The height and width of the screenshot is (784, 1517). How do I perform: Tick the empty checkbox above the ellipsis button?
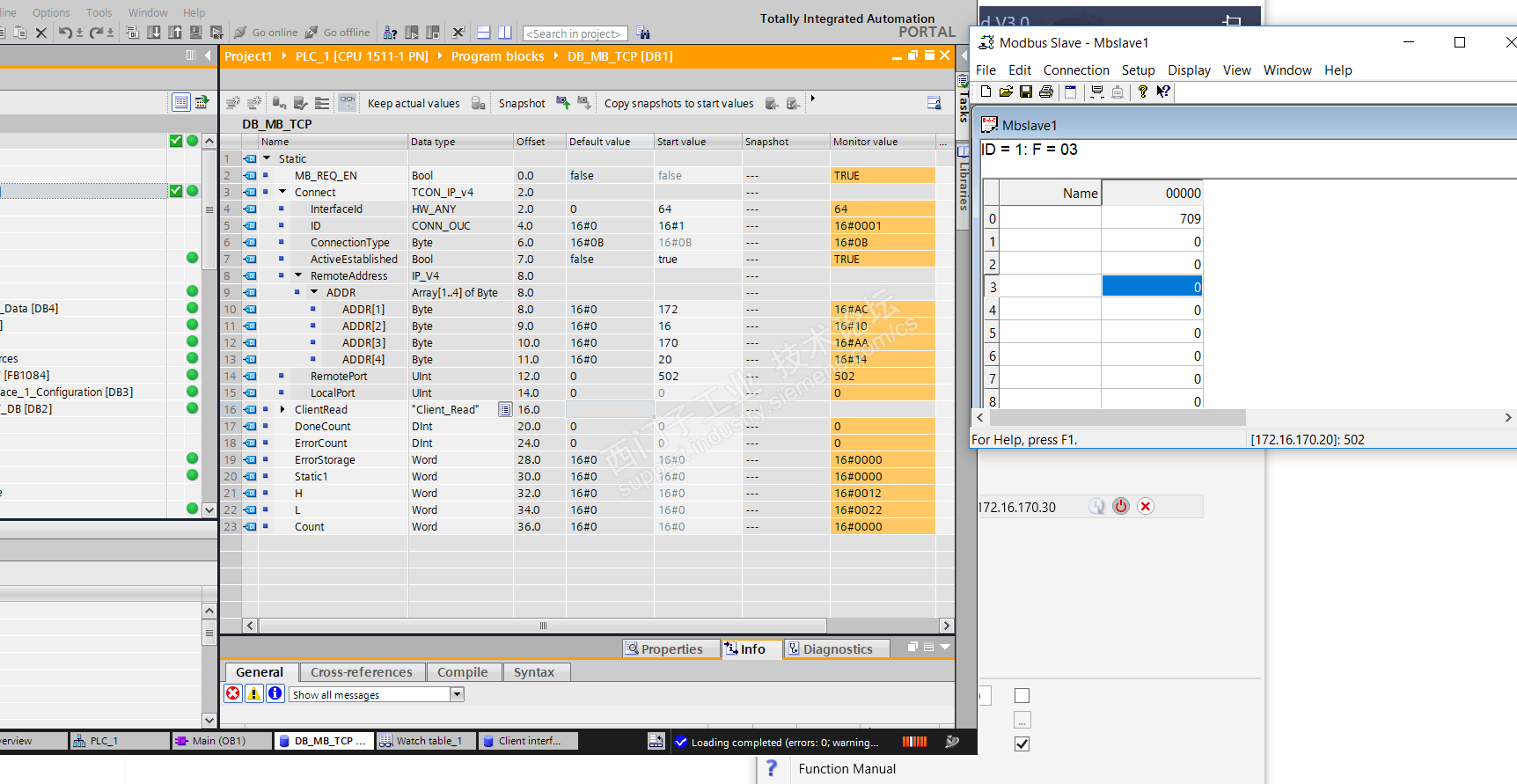tap(1022, 695)
